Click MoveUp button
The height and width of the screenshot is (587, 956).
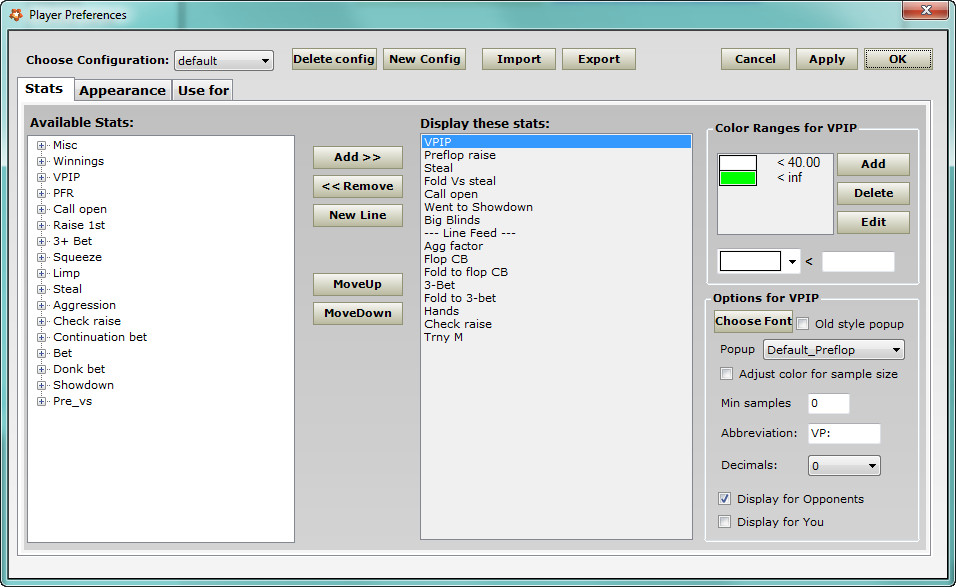[358, 284]
